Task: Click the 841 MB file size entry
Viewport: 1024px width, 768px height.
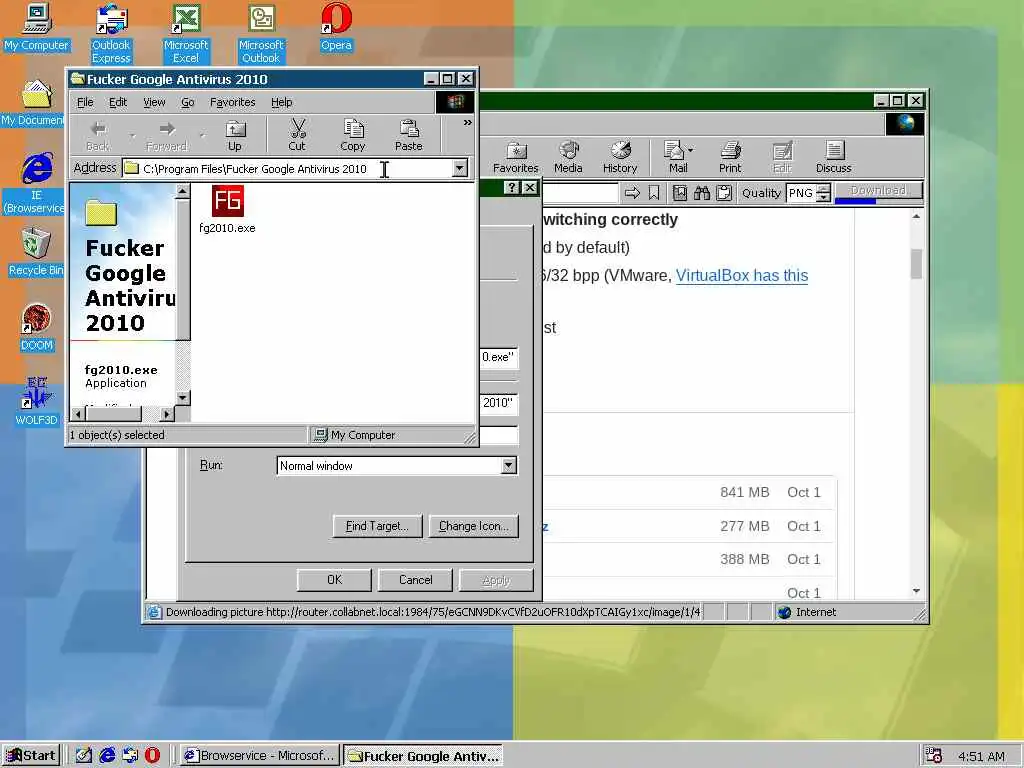Action: pyautogui.click(x=744, y=492)
